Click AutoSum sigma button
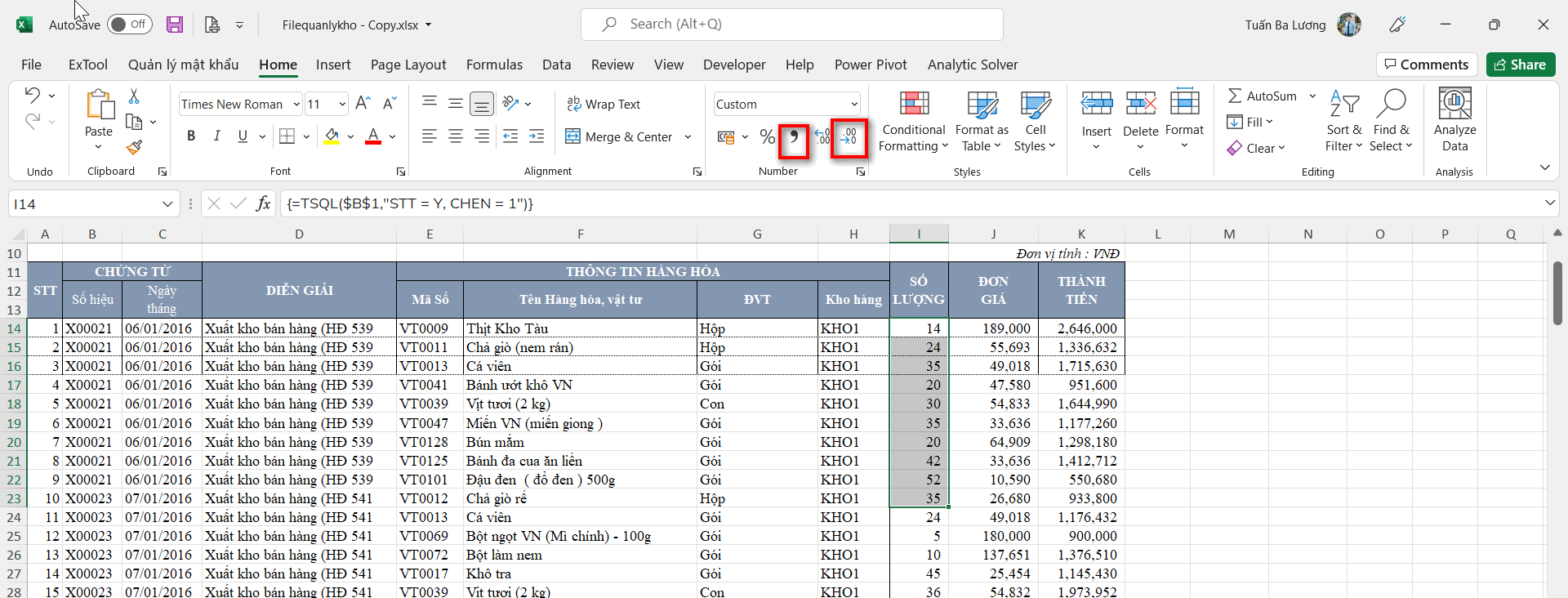This screenshot has width=1568, height=598. [x=1263, y=96]
